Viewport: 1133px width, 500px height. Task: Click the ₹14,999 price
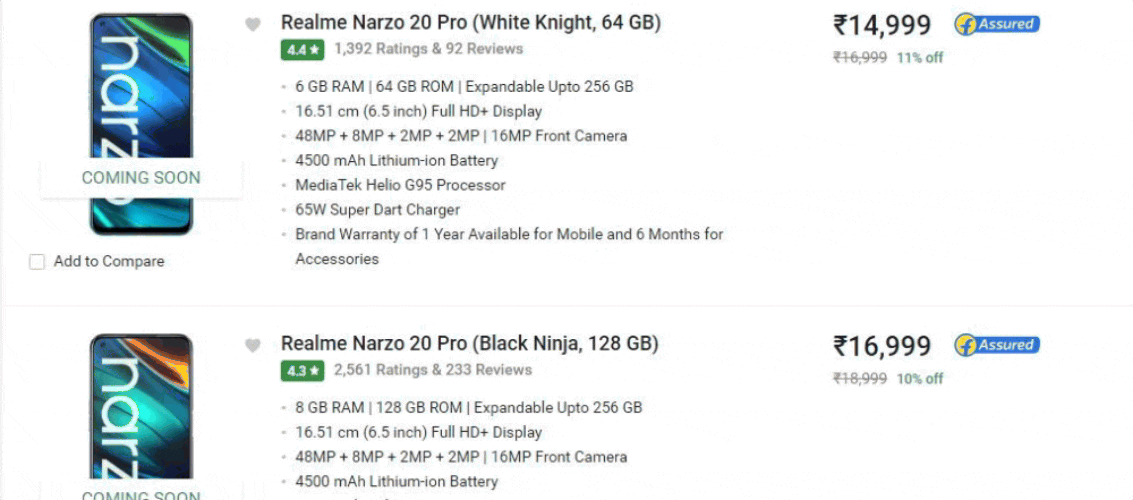[x=881, y=25]
